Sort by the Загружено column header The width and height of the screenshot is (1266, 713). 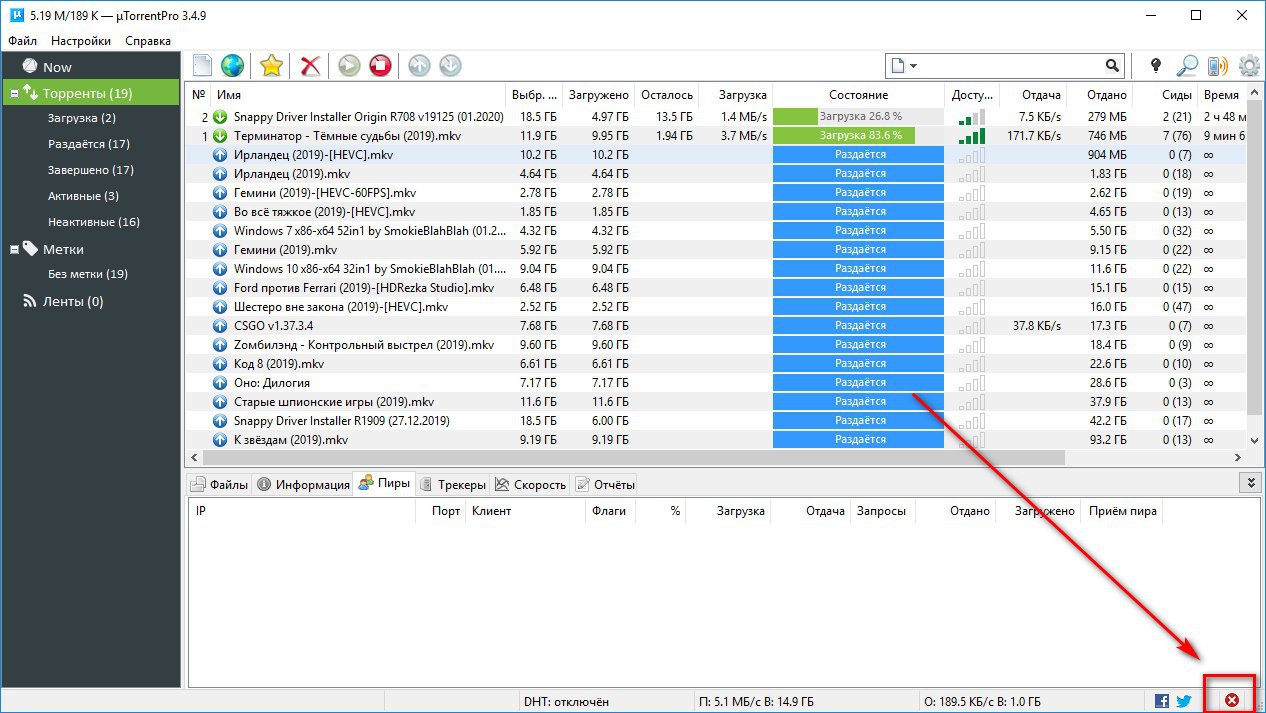pos(598,94)
